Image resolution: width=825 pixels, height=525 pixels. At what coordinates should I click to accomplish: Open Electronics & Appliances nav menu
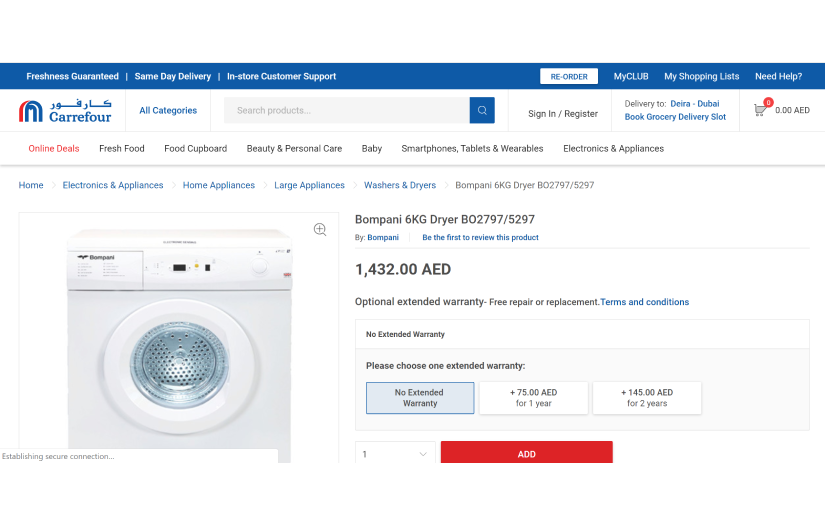613,148
